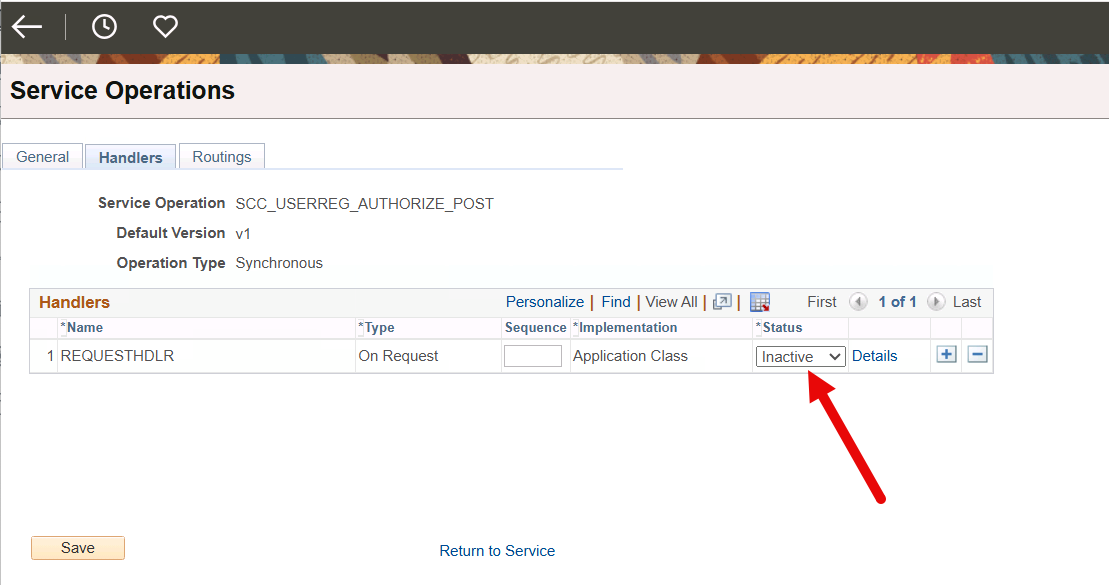Click View All in the grid header
This screenshot has width=1109, height=585.
click(x=671, y=302)
